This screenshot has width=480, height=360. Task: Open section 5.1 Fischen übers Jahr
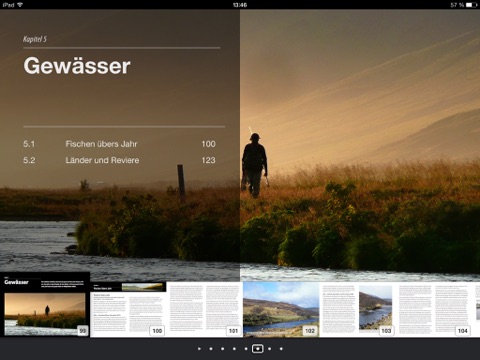click(x=119, y=144)
